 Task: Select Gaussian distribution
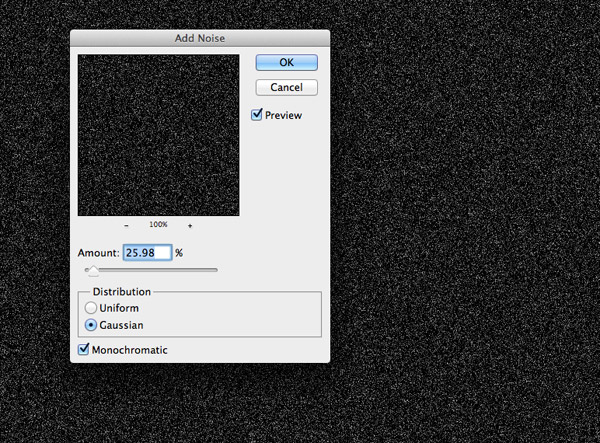(91, 325)
